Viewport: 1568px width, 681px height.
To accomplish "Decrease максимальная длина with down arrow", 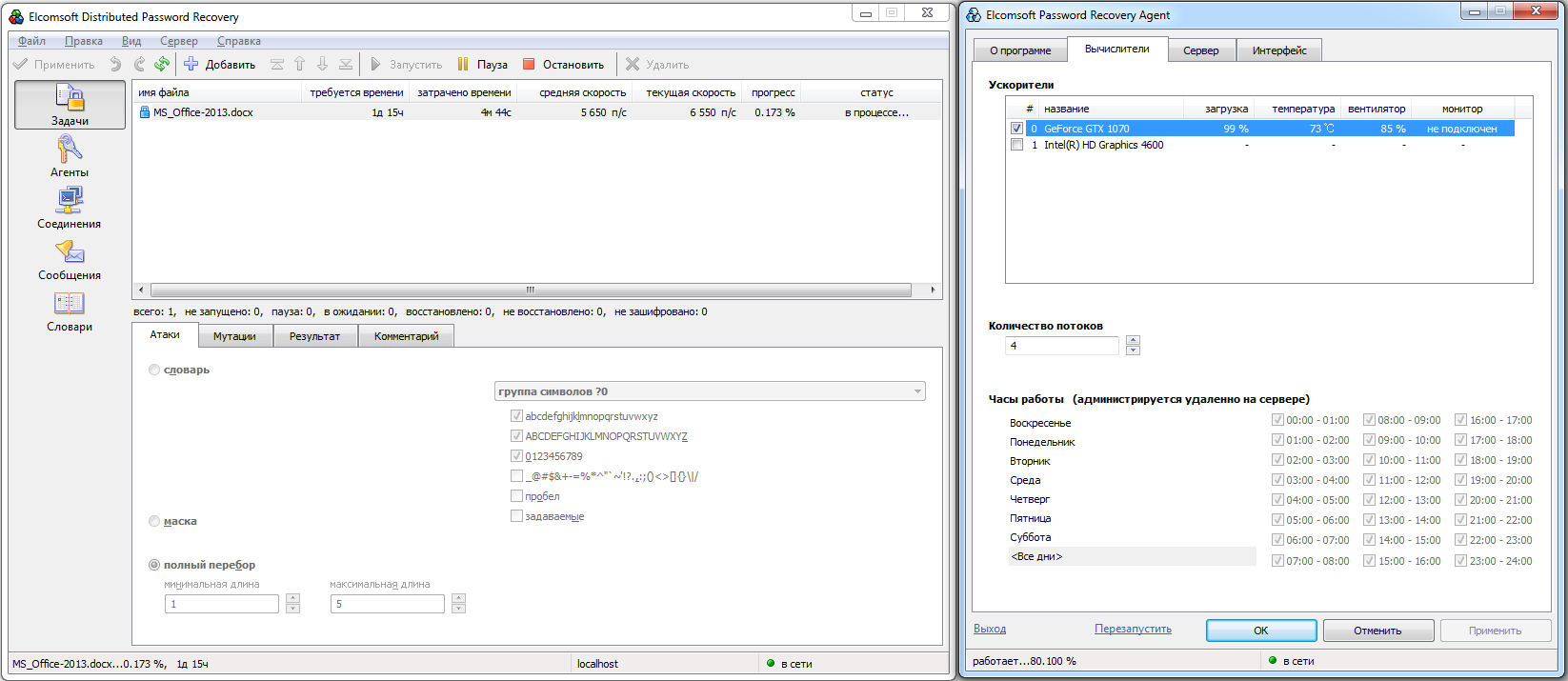I will click(x=458, y=609).
